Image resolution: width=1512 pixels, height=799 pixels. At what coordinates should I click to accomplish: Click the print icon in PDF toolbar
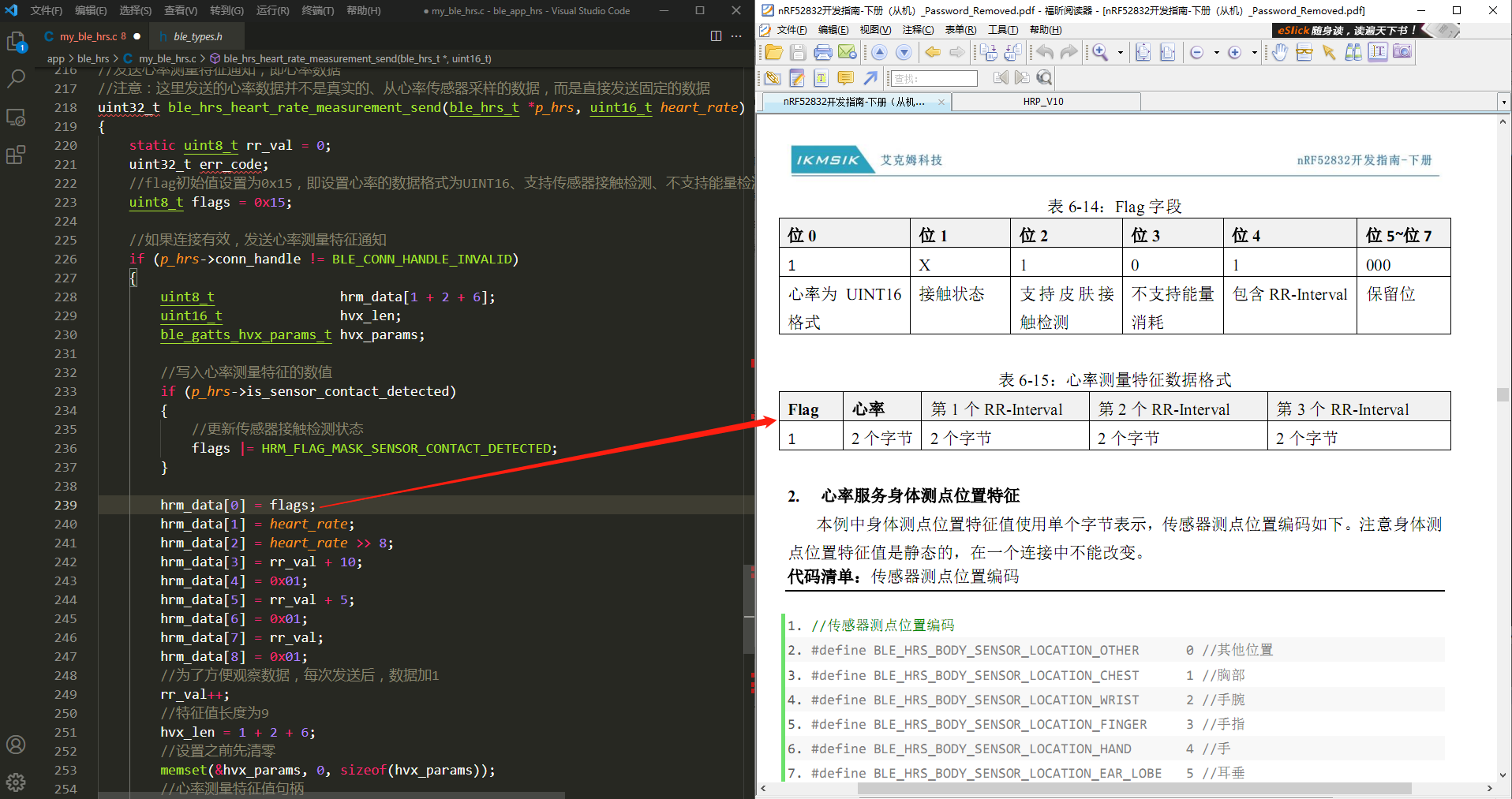[822, 53]
